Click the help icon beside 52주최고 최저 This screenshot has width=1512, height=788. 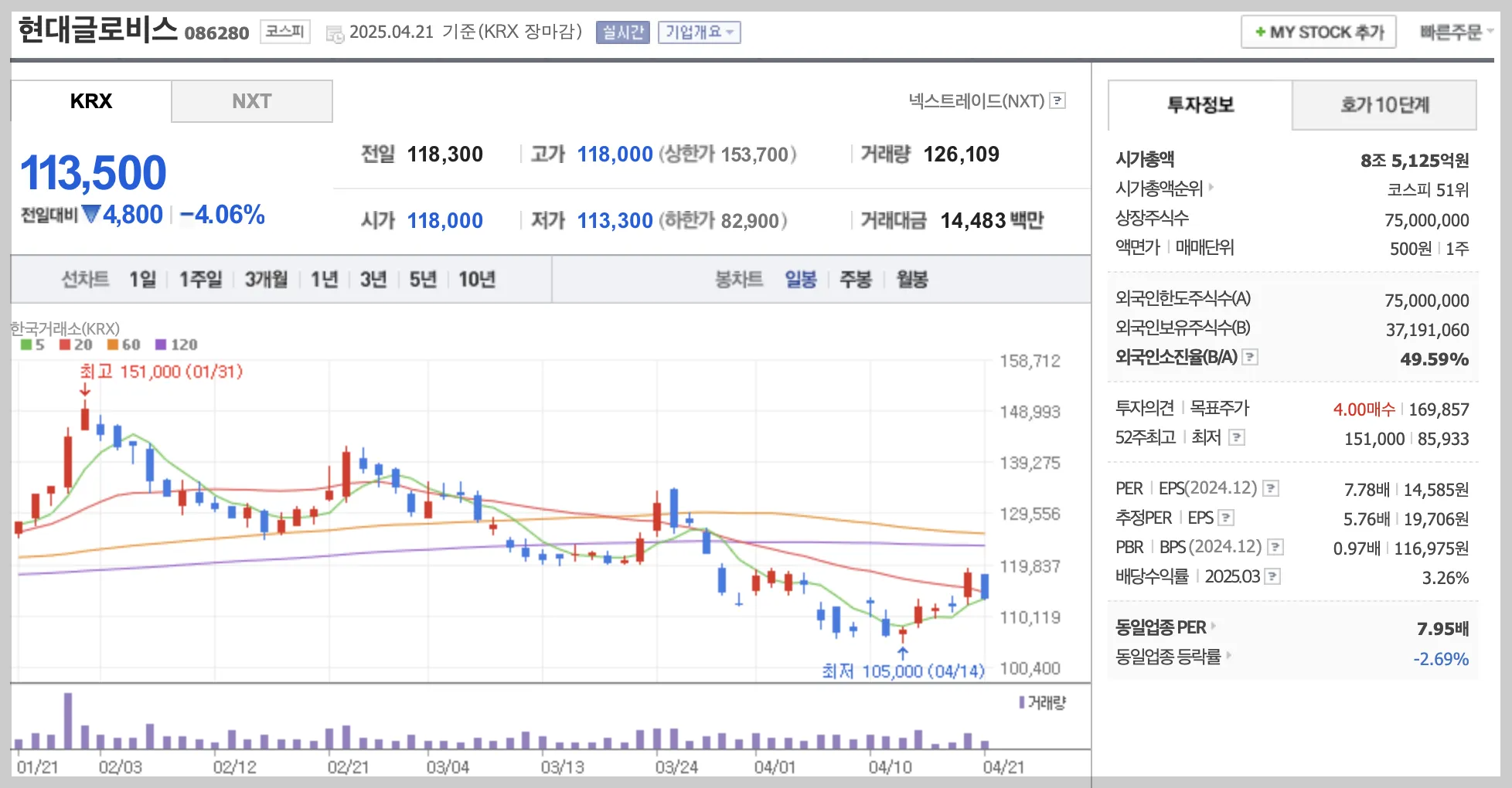coord(1237,437)
